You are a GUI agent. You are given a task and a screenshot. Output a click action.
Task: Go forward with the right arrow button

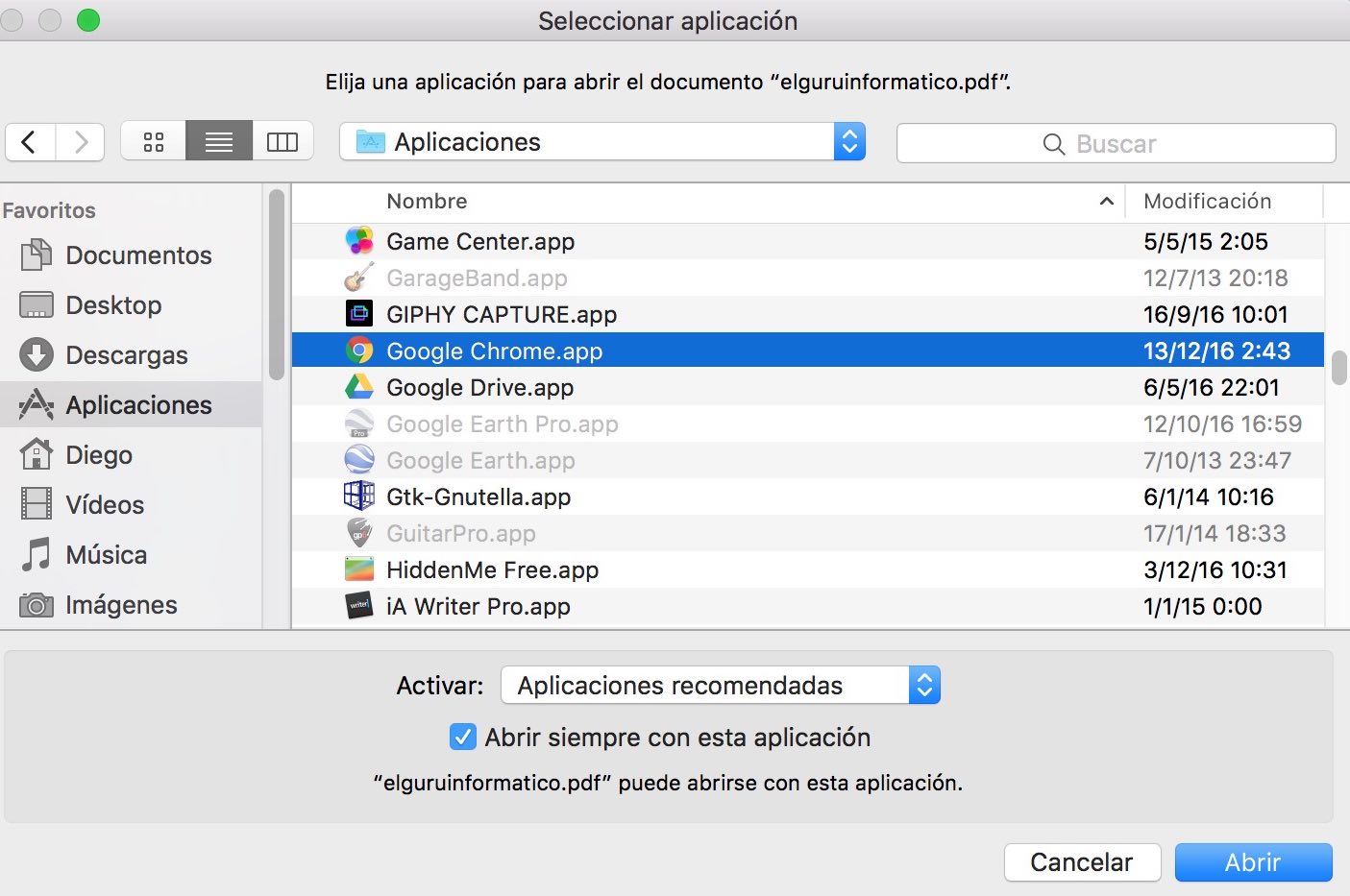click(x=81, y=142)
